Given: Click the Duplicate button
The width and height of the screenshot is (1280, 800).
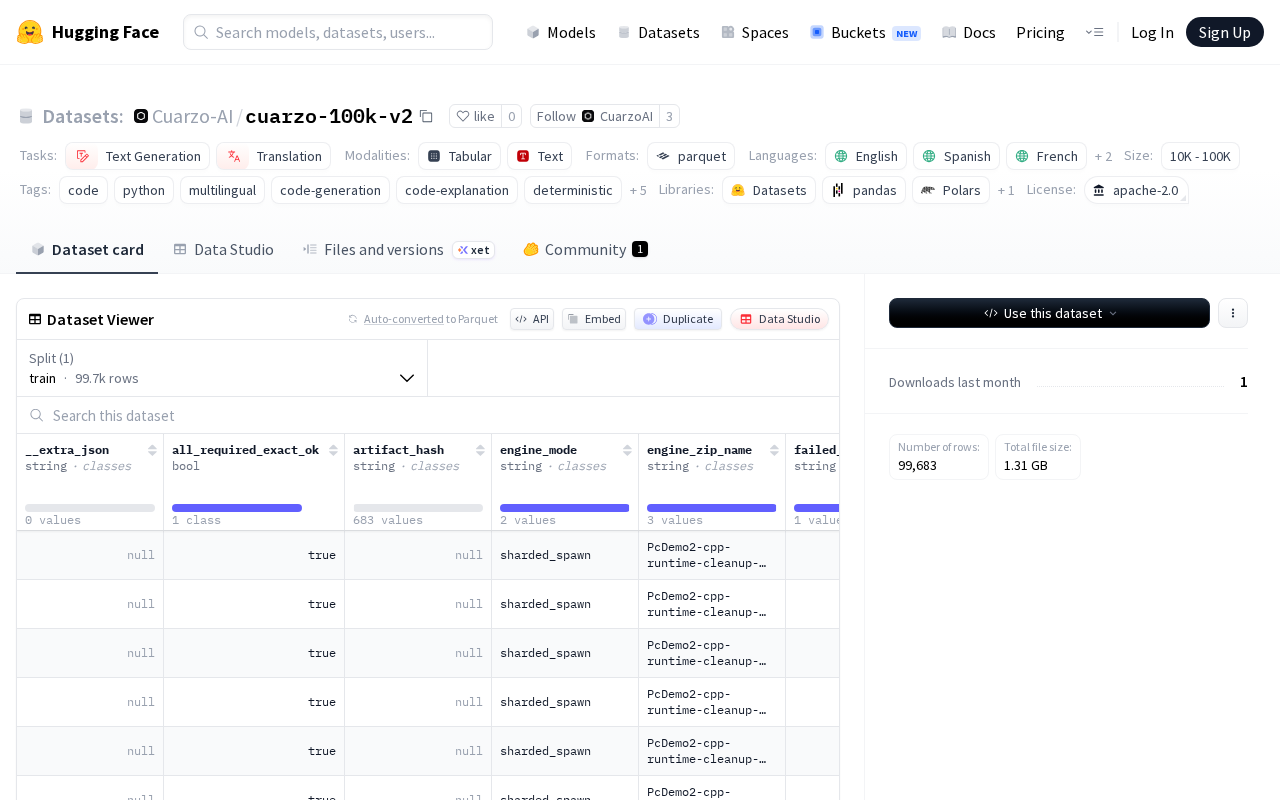Looking at the screenshot, I should (x=678, y=319).
